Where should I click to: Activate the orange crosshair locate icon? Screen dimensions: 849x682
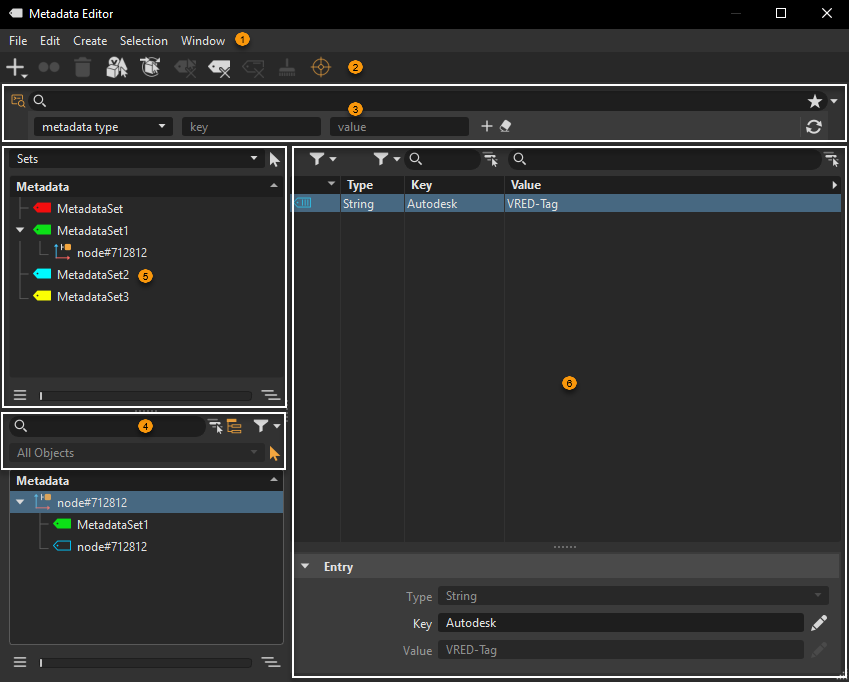click(321, 67)
